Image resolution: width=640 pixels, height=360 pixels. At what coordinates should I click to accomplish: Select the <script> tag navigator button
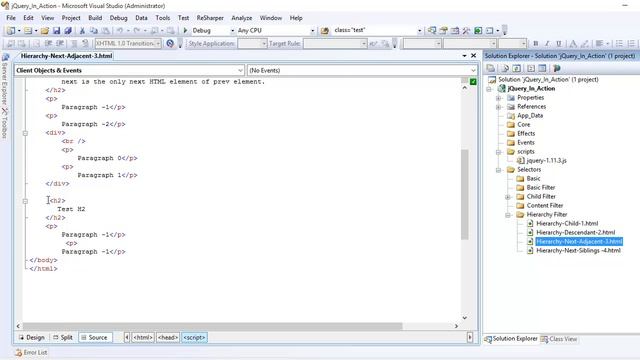194,338
